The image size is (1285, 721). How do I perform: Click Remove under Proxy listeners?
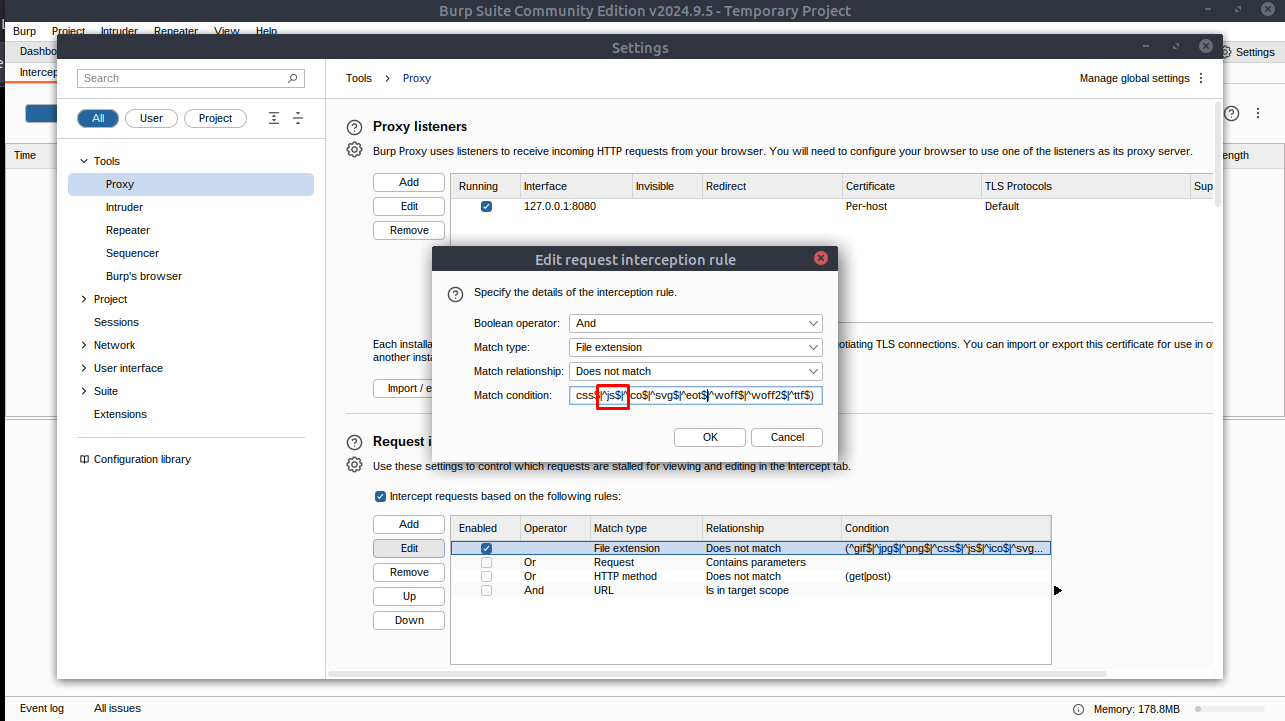[x=409, y=230]
